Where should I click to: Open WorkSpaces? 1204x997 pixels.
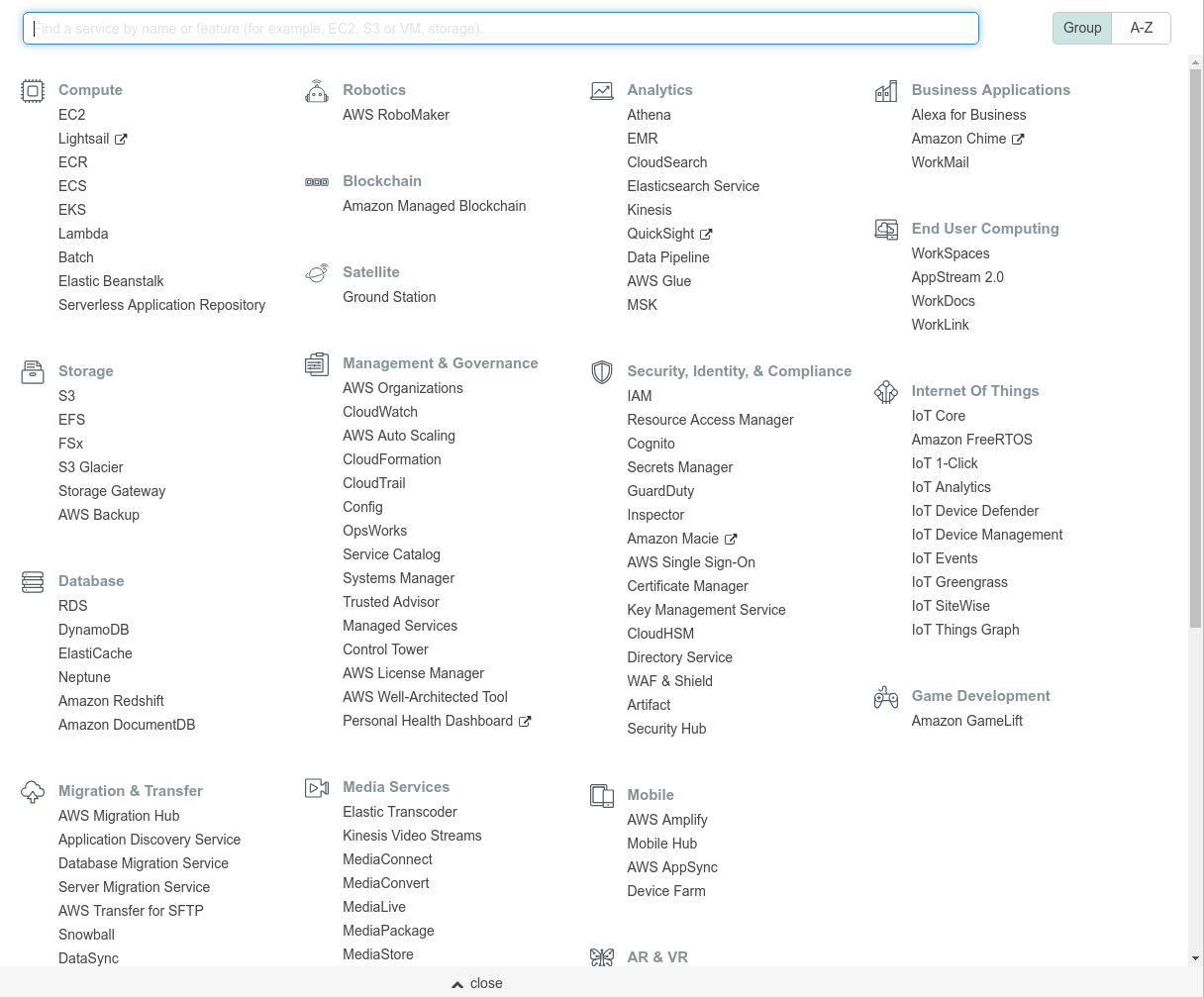(951, 253)
